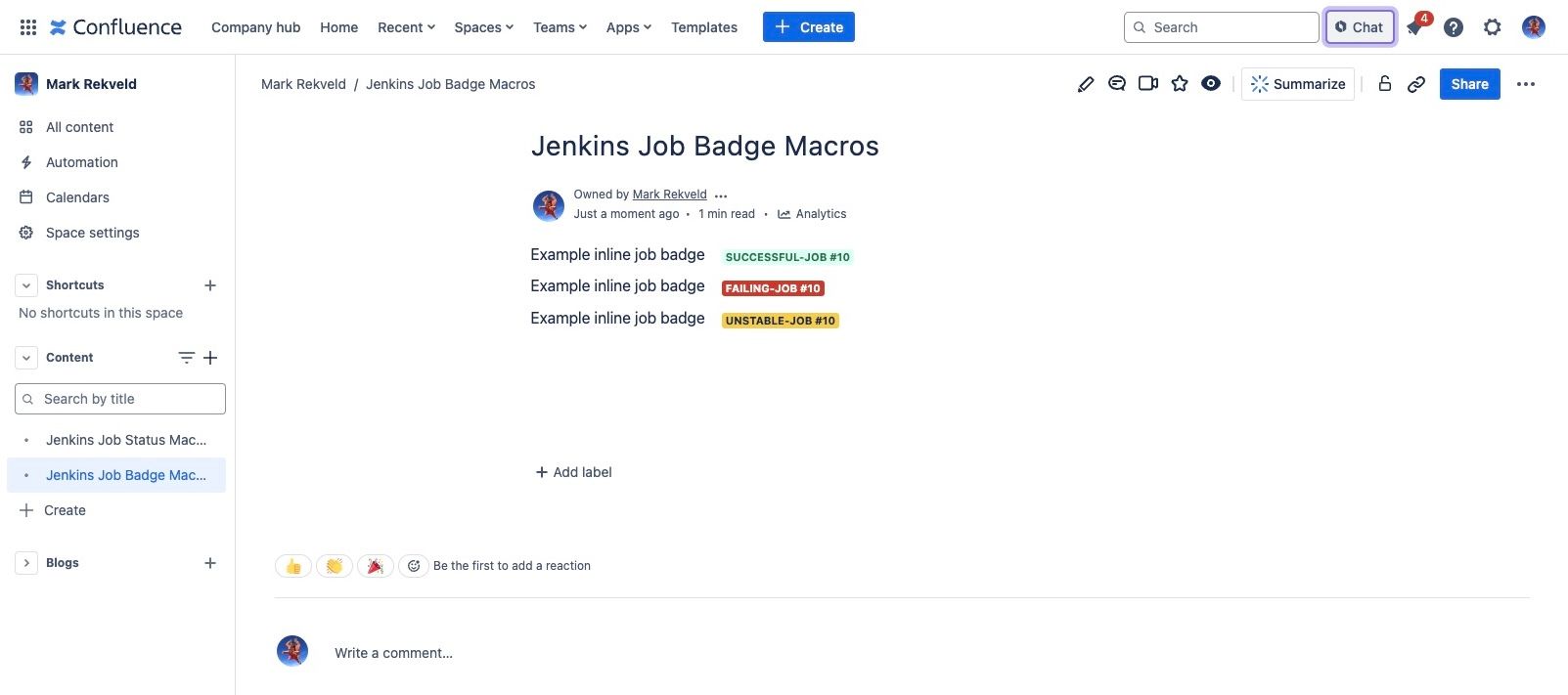React with party popper emoji

coord(376,566)
